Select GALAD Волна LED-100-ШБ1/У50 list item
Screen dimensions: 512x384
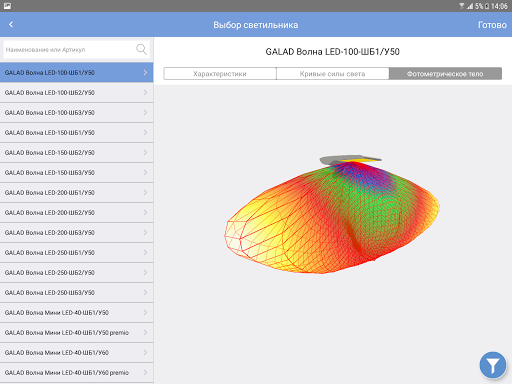pyautogui.click(x=77, y=72)
